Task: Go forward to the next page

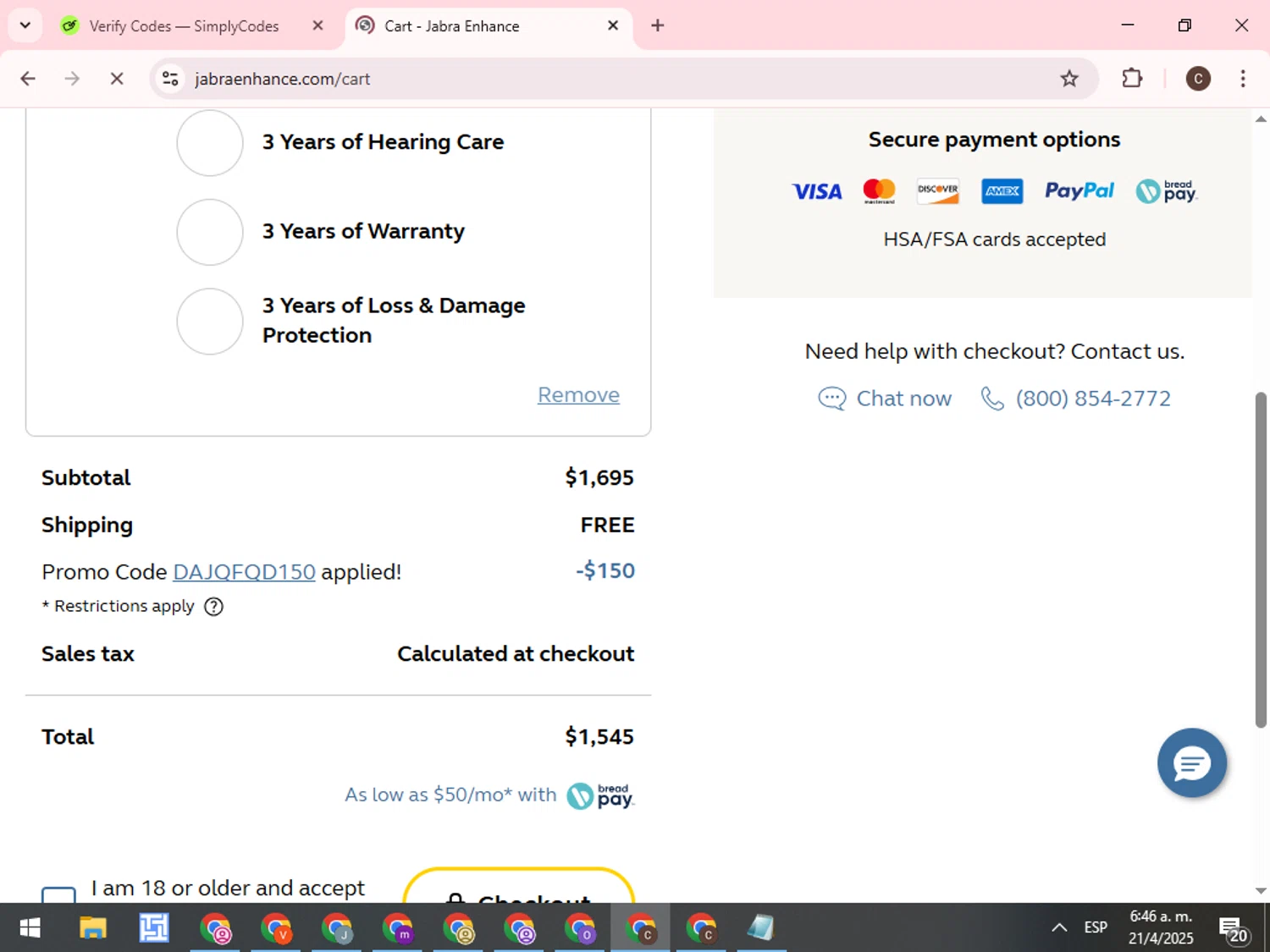Action: point(72,79)
